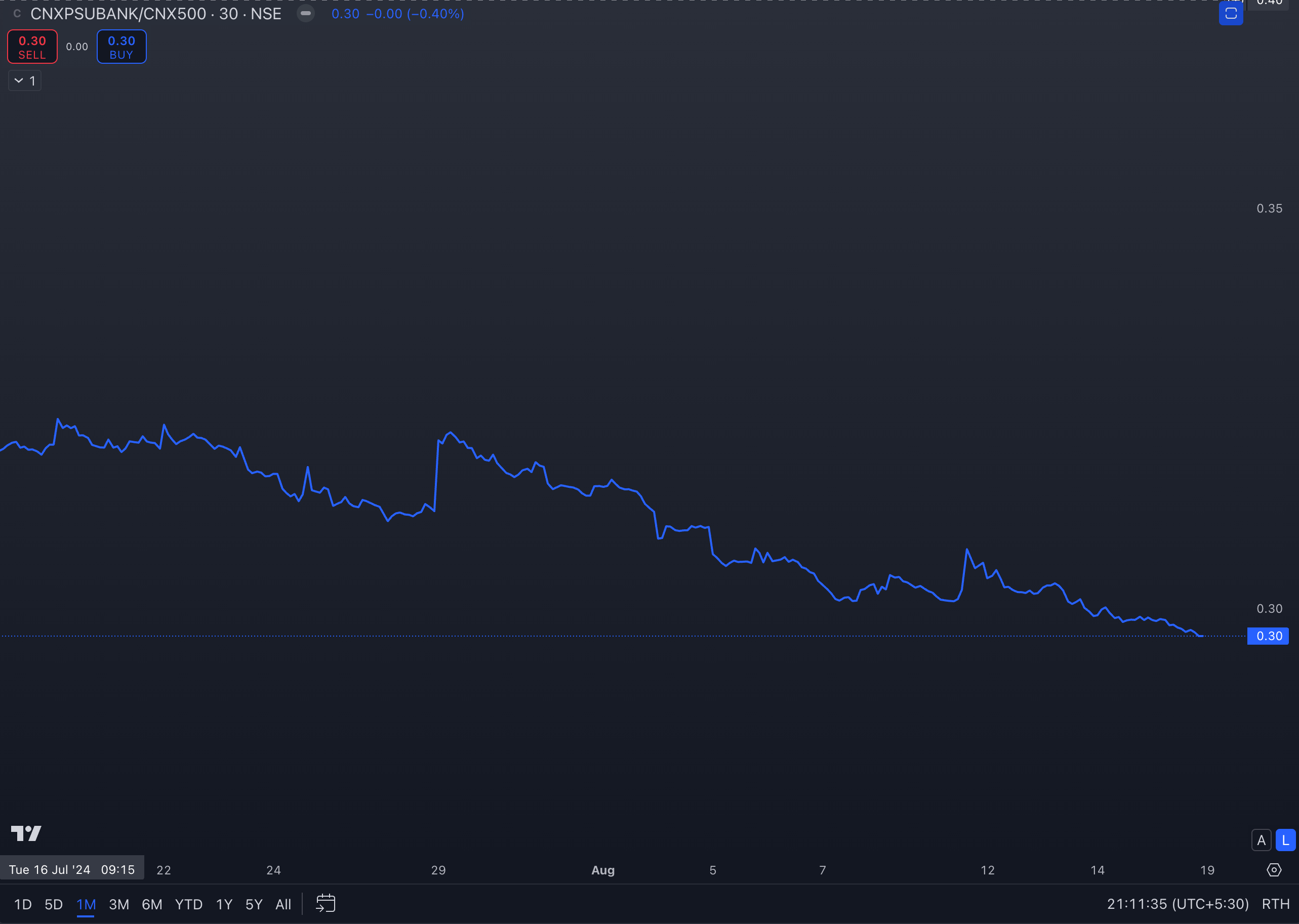Select the 5Y time range

(254, 904)
